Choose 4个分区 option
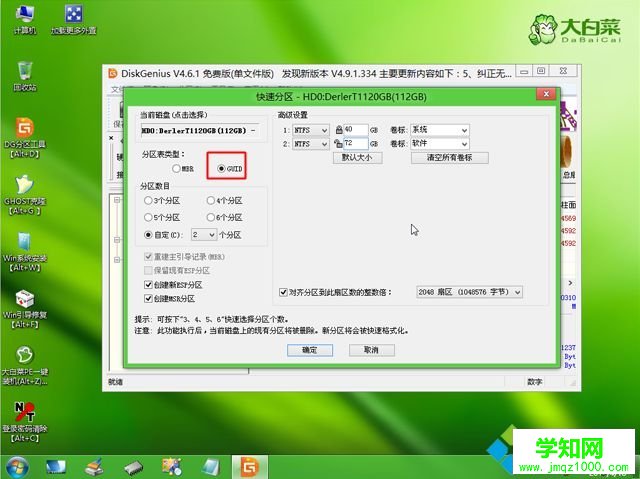Screen dimensions: 640x479 pyautogui.click(x=224, y=201)
